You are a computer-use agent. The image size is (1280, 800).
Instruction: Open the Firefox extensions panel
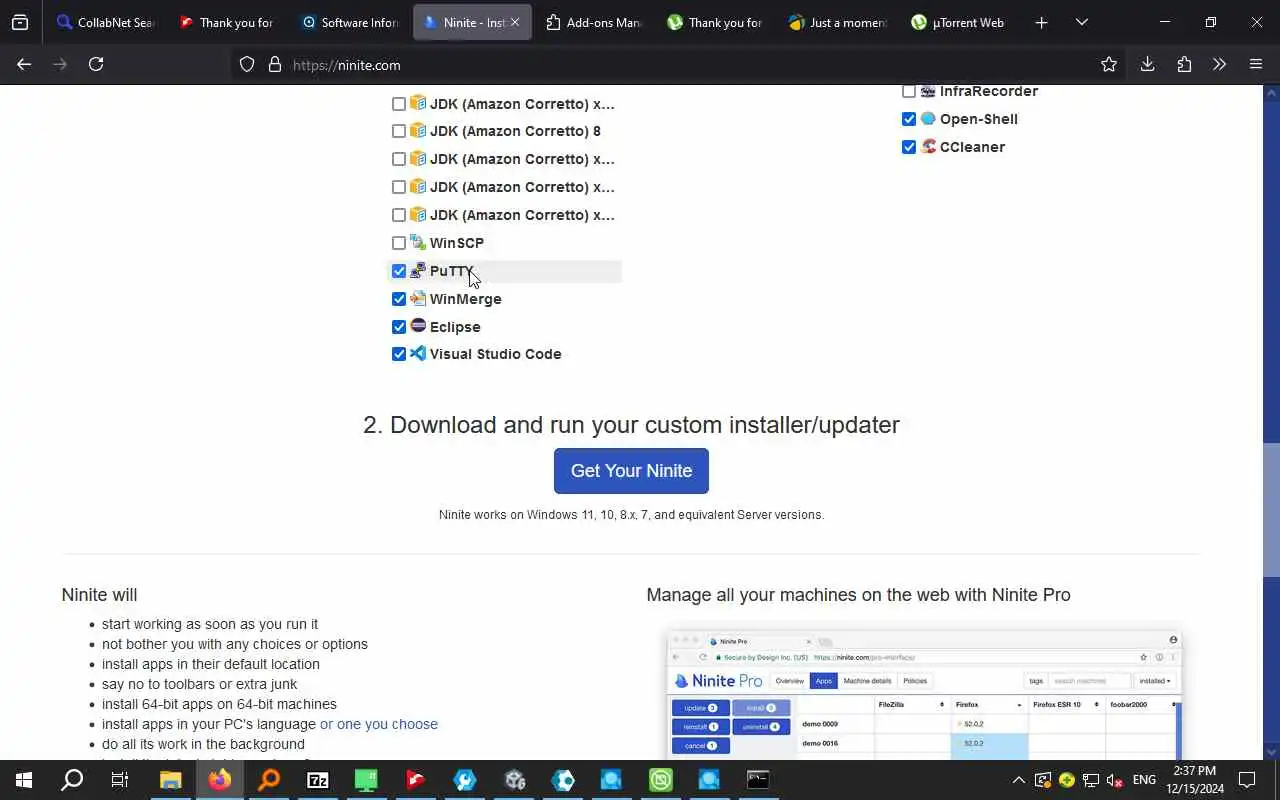pos(1184,64)
